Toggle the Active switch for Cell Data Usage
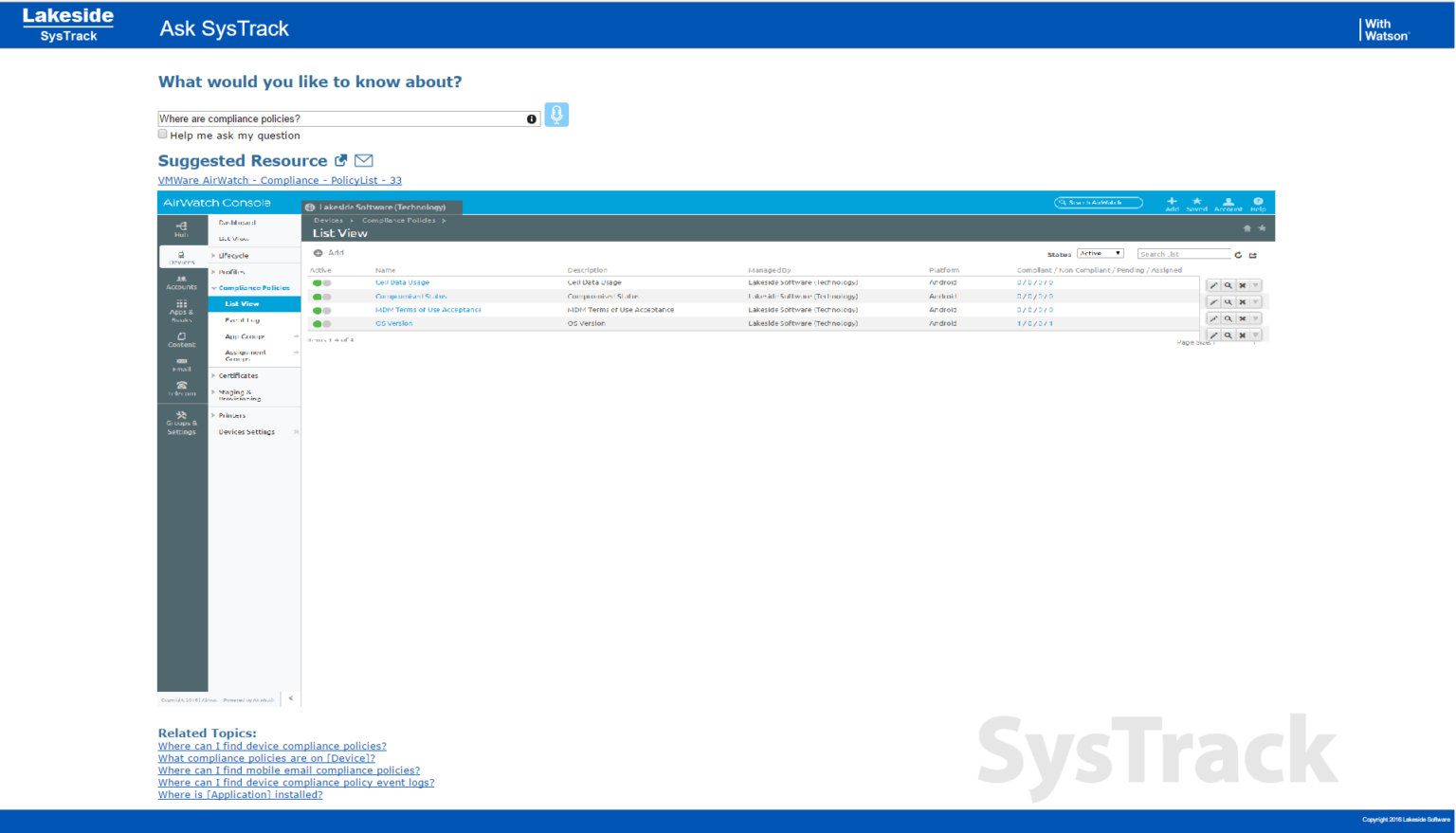The image size is (1456, 833). tap(319, 281)
